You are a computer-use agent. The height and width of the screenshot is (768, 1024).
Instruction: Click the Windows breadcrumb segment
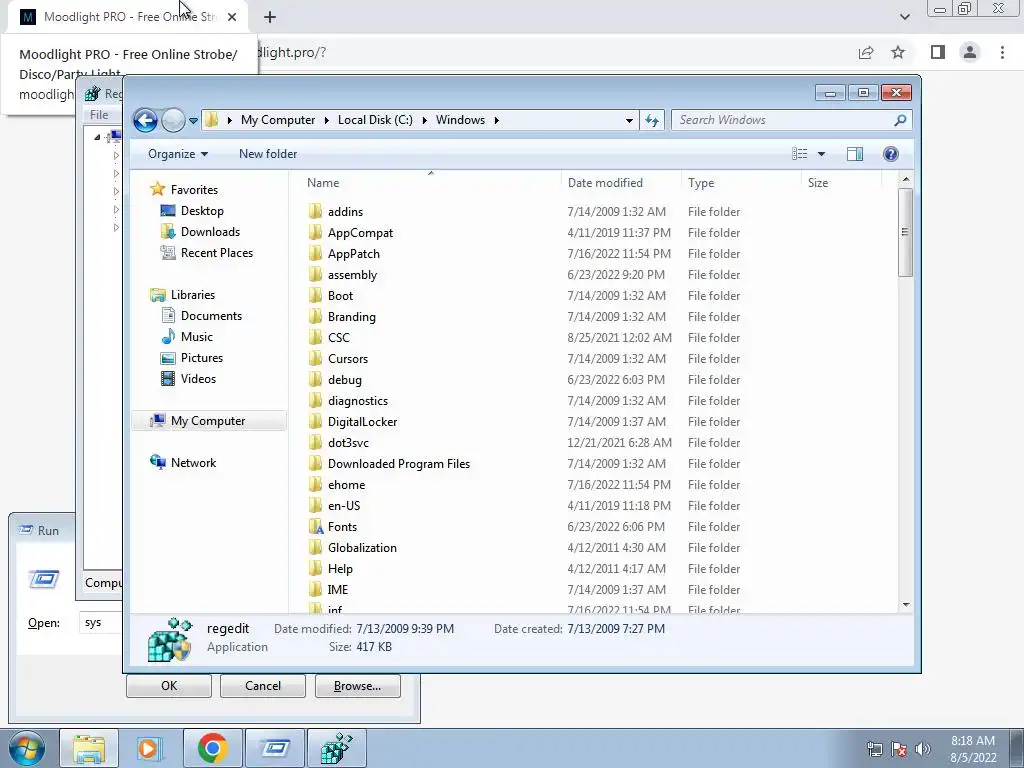tap(460, 120)
